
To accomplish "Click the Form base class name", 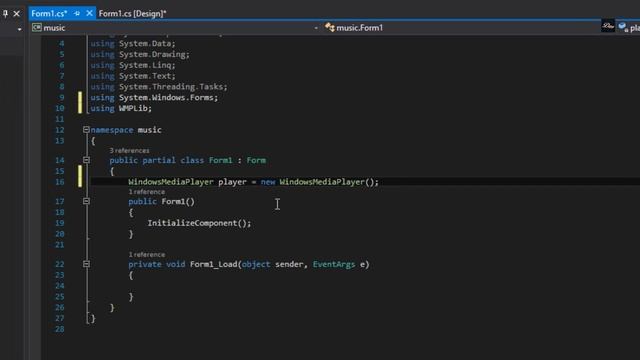I will [x=256, y=160].
